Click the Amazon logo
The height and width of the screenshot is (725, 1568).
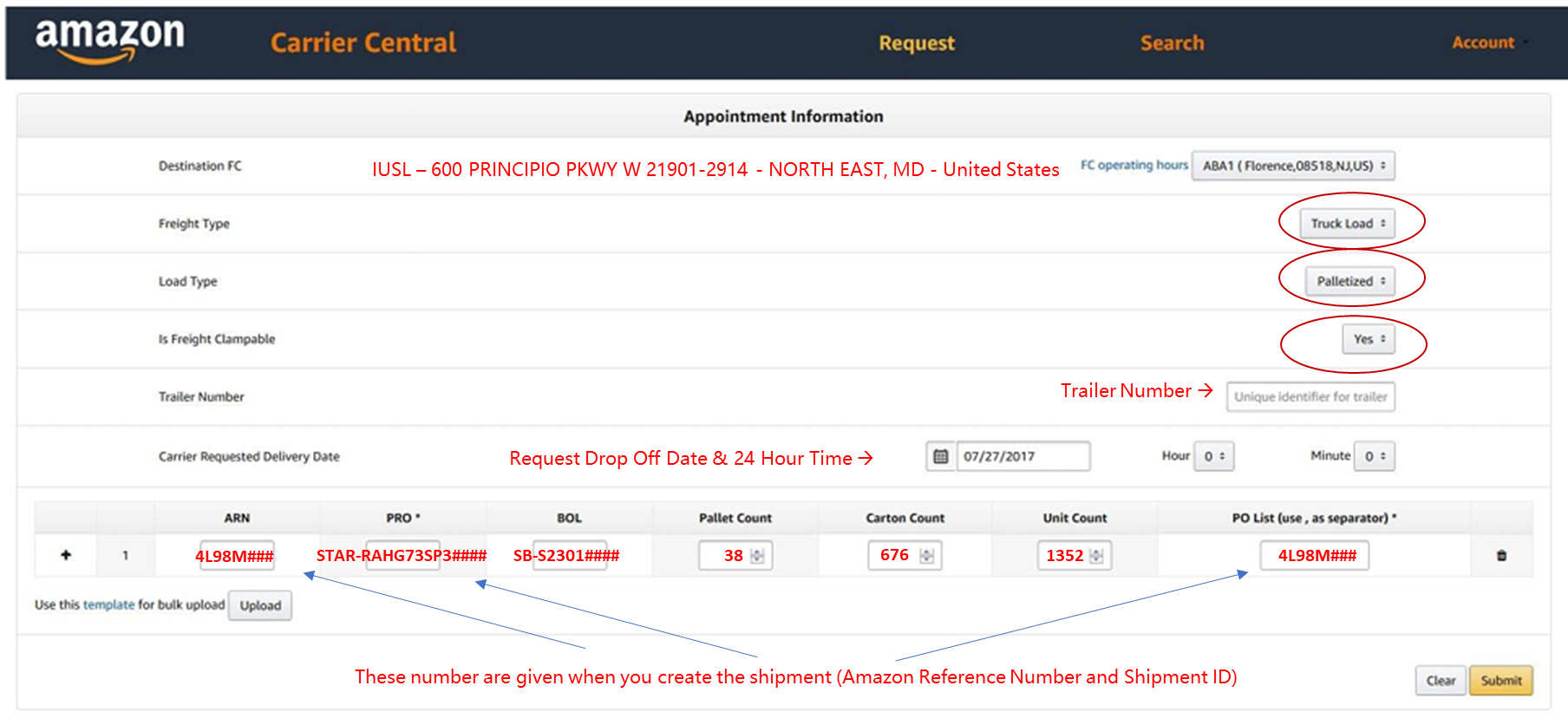tap(110, 41)
